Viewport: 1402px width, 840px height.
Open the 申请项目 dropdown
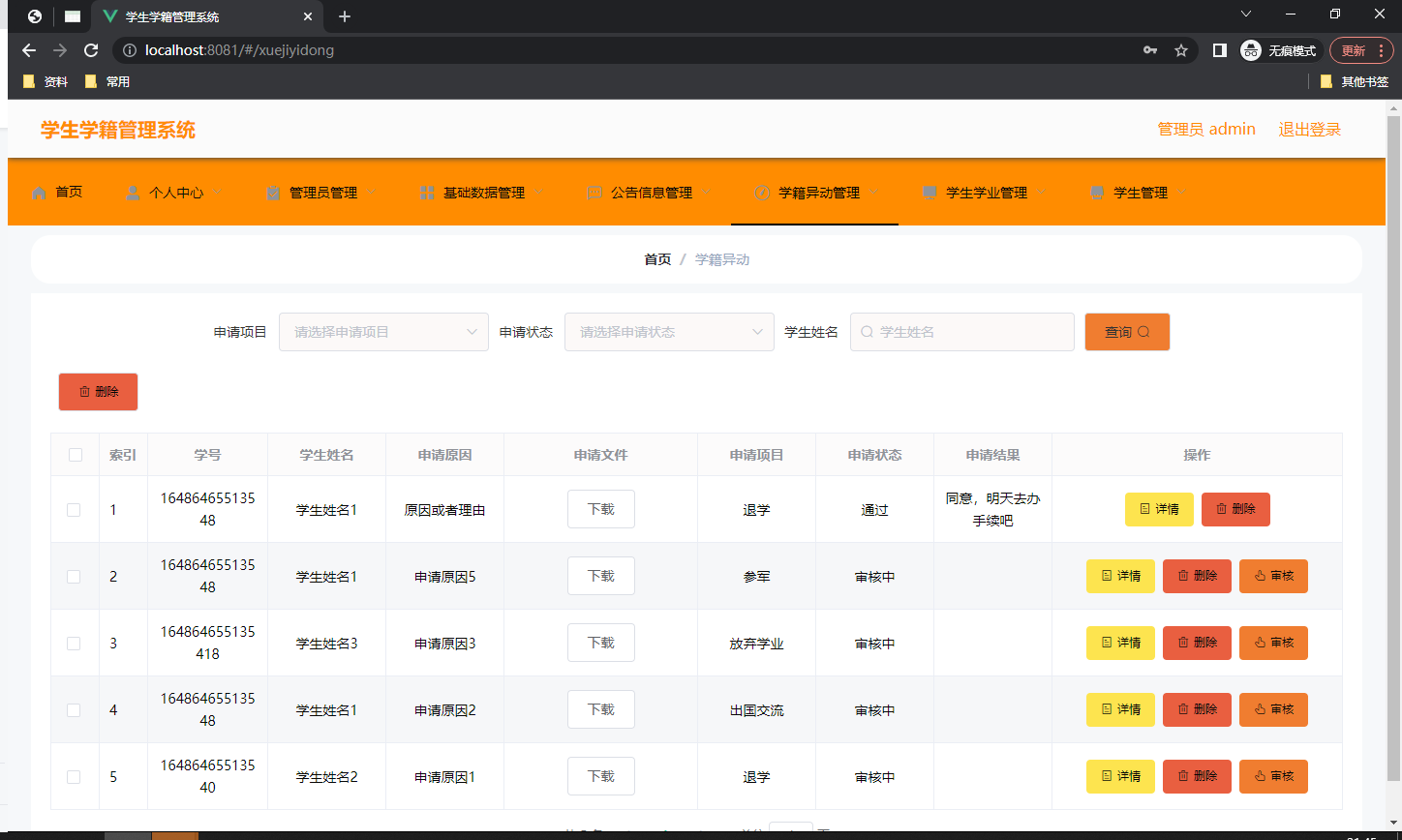[383, 332]
